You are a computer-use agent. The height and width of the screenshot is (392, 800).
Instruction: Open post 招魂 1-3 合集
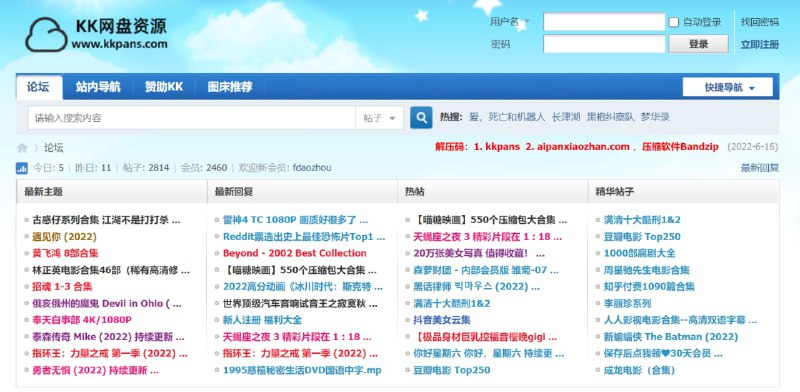click(x=62, y=287)
